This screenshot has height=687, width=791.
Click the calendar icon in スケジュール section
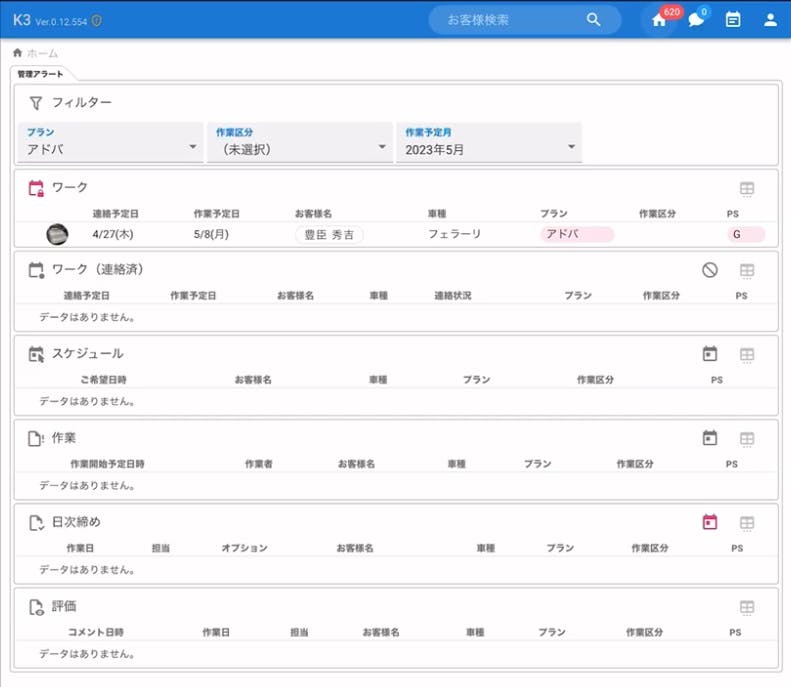(710, 354)
